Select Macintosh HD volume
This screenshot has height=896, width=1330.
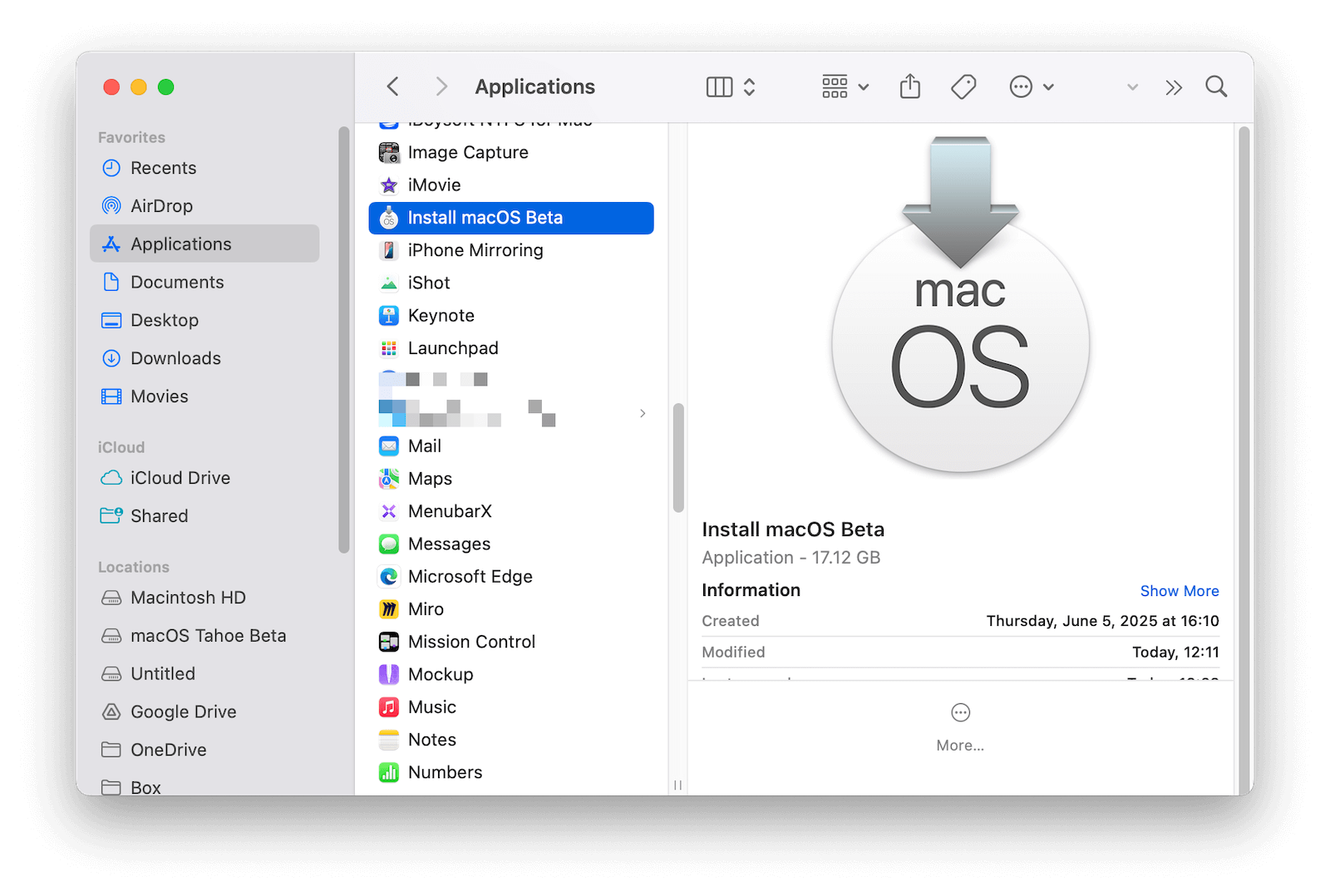point(204,598)
